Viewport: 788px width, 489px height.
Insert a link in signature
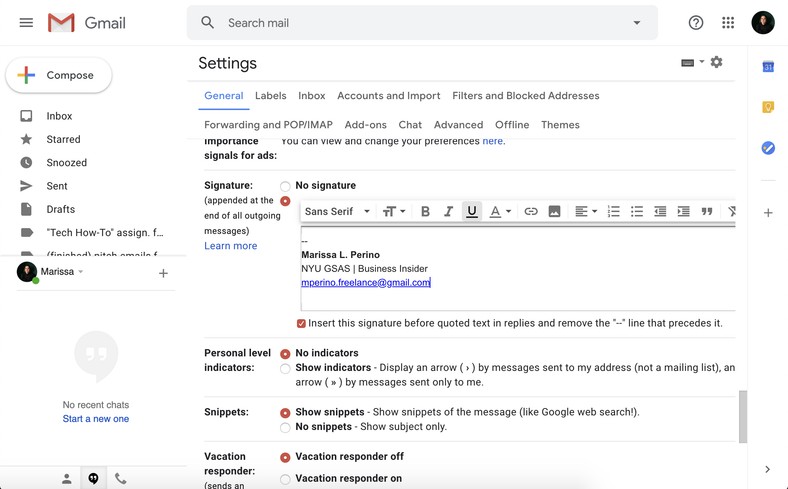(531, 212)
